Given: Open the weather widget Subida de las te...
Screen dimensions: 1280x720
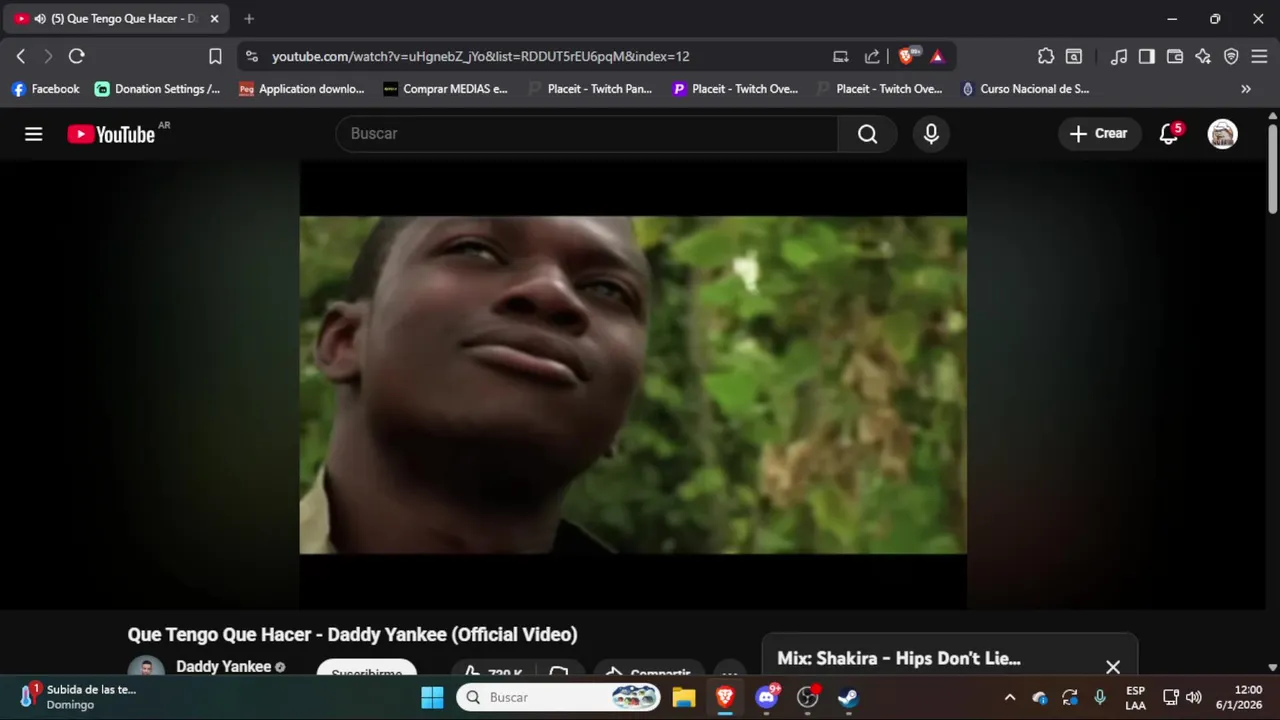Looking at the screenshot, I should click(78, 697).
